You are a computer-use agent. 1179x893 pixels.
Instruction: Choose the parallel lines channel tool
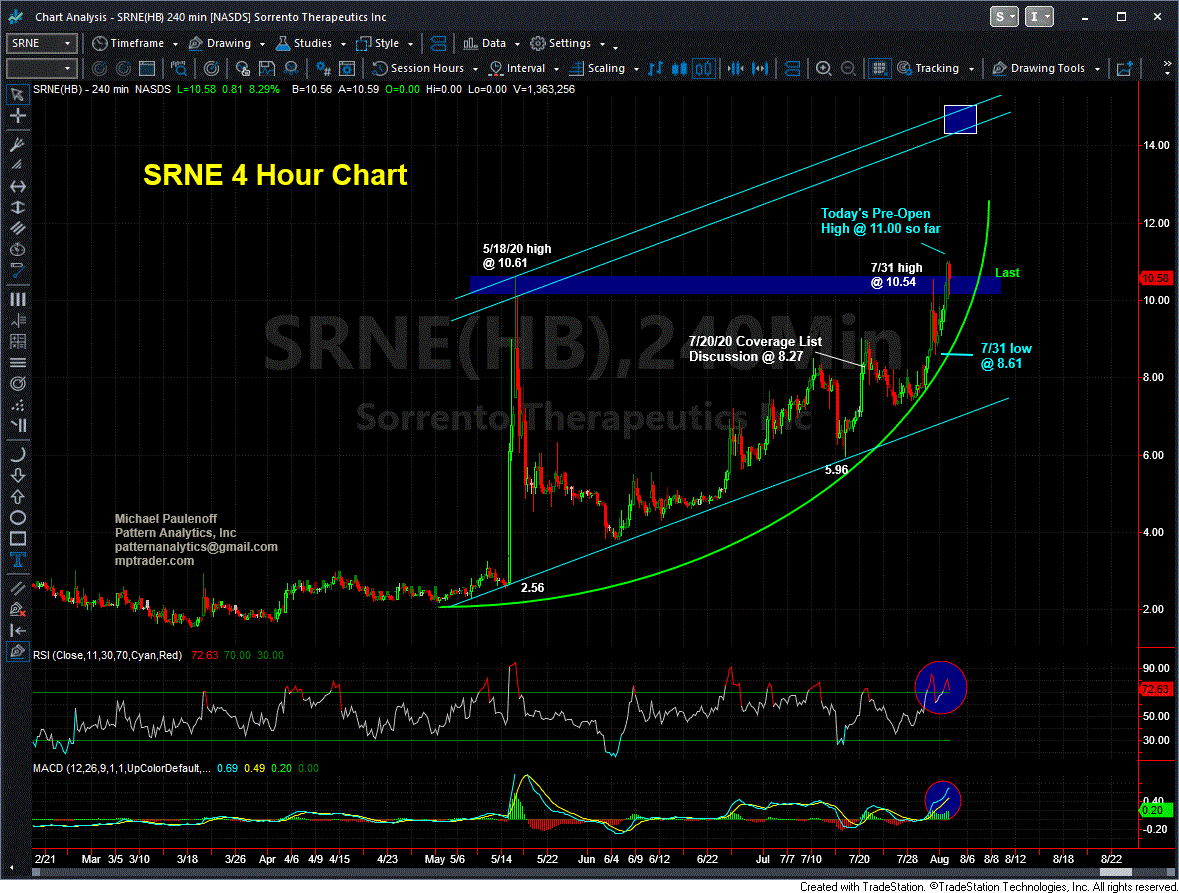[x=17, y=228]
